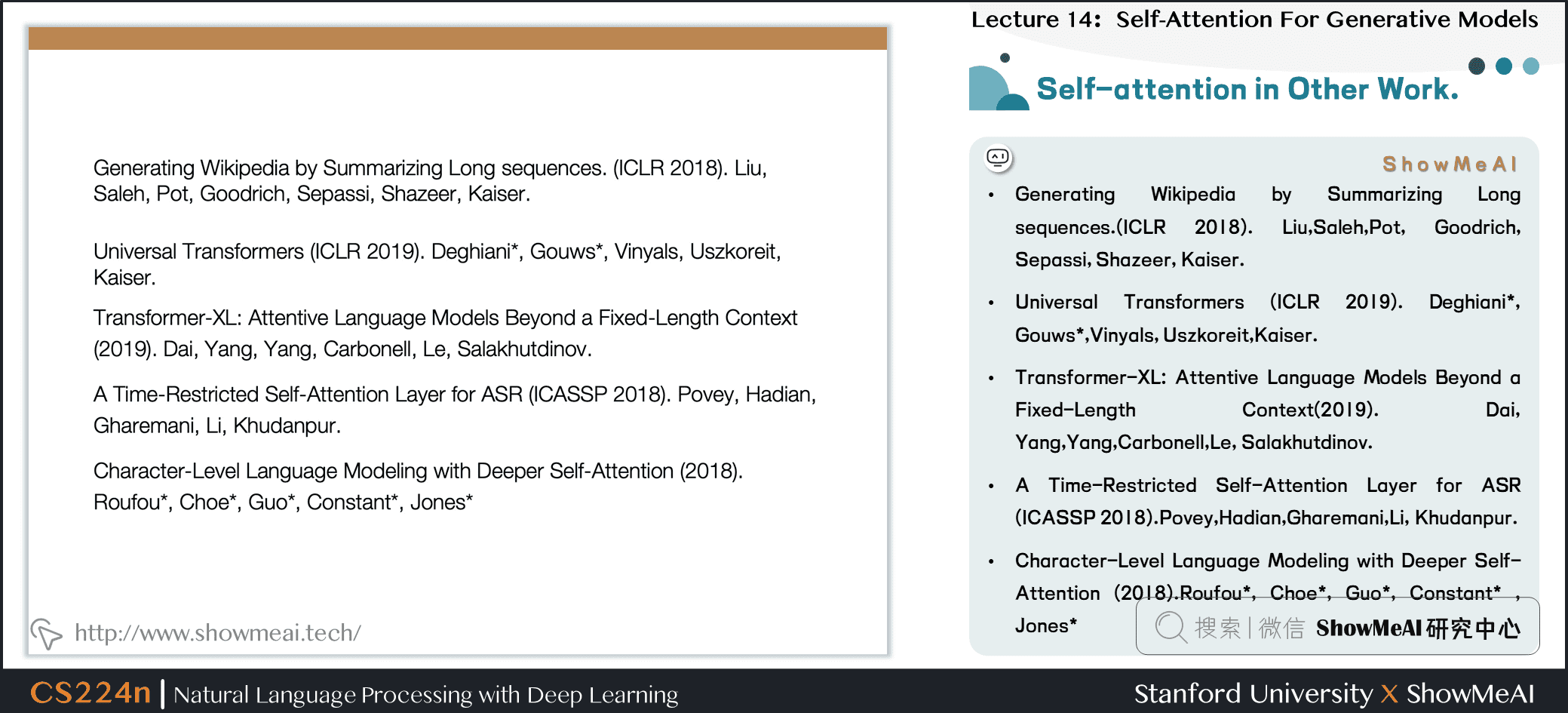1568x713 pixels.
Task: Click notes text 'Yang,Yang,Carbonell,Le, Salakhutdinov.'
Action: click(1193, 442)
